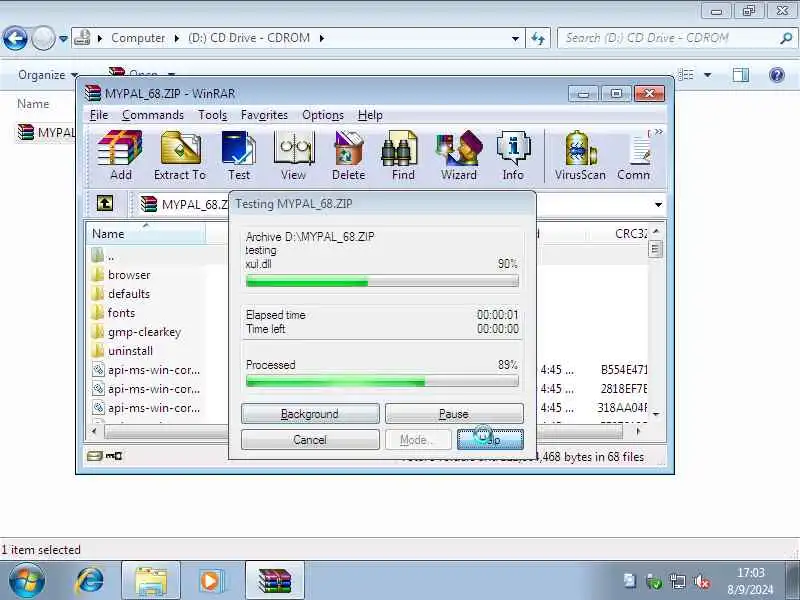This screenshot has width=800, height=600.
Task: Click the xul.dll file progress bar
Action: (382, 281)
